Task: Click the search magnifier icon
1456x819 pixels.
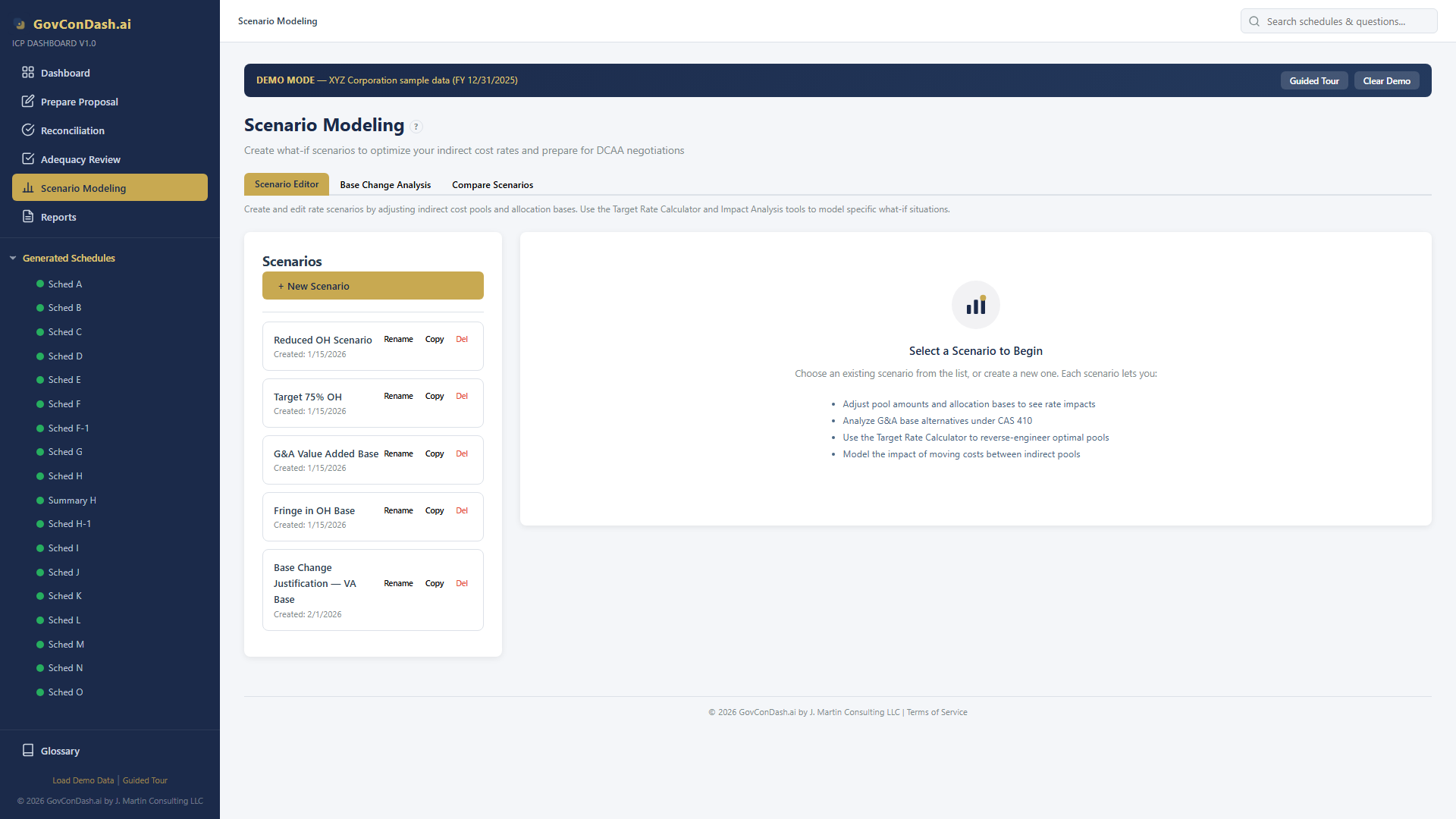Action: pos(1254,21)
